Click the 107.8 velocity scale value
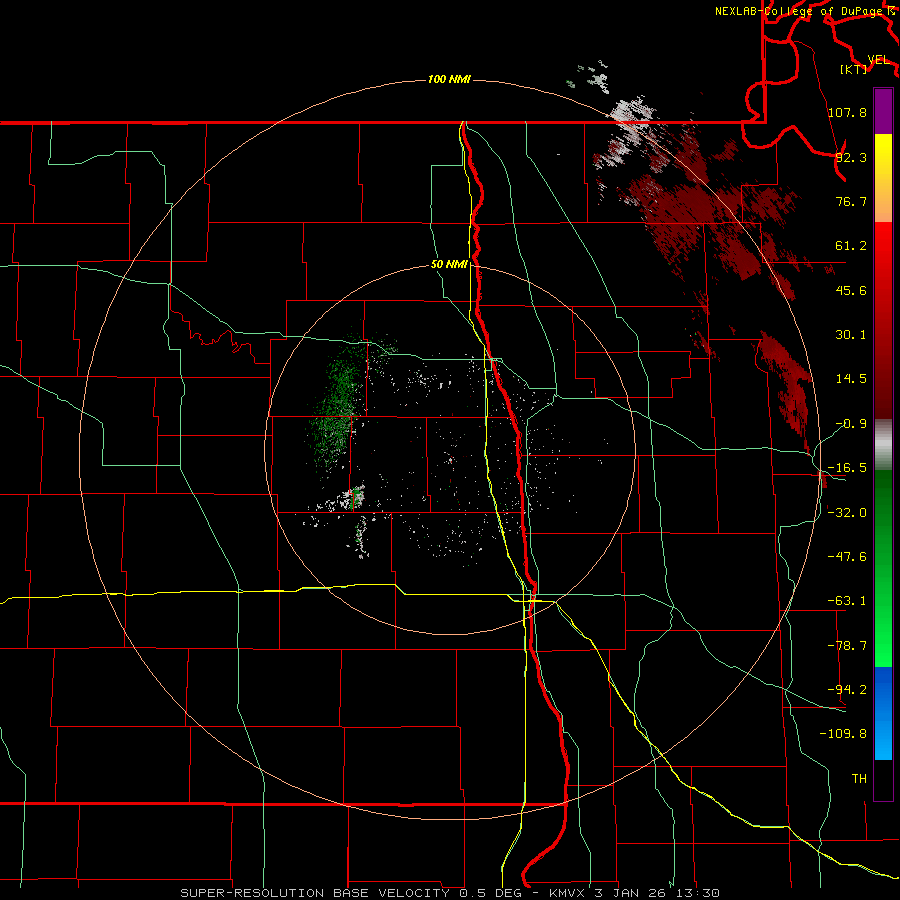This screenshot has height=900, width=900. pos(847,112)
